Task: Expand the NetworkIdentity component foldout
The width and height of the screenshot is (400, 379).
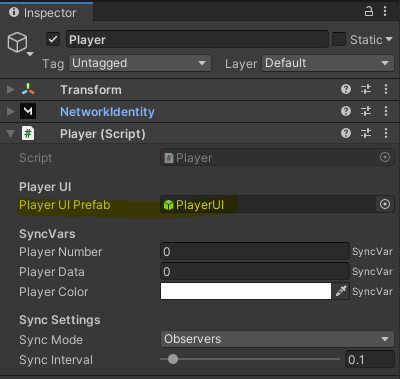Action: tap(11, 111)
